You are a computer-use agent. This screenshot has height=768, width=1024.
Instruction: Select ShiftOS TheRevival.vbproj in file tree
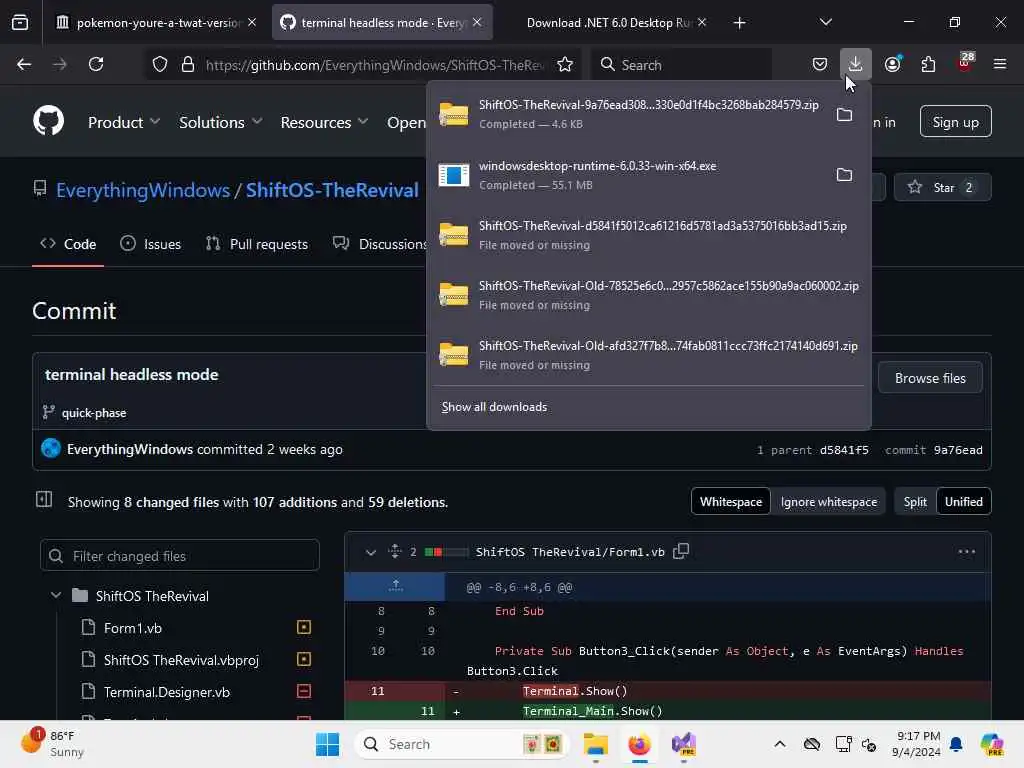click(181, 660)
